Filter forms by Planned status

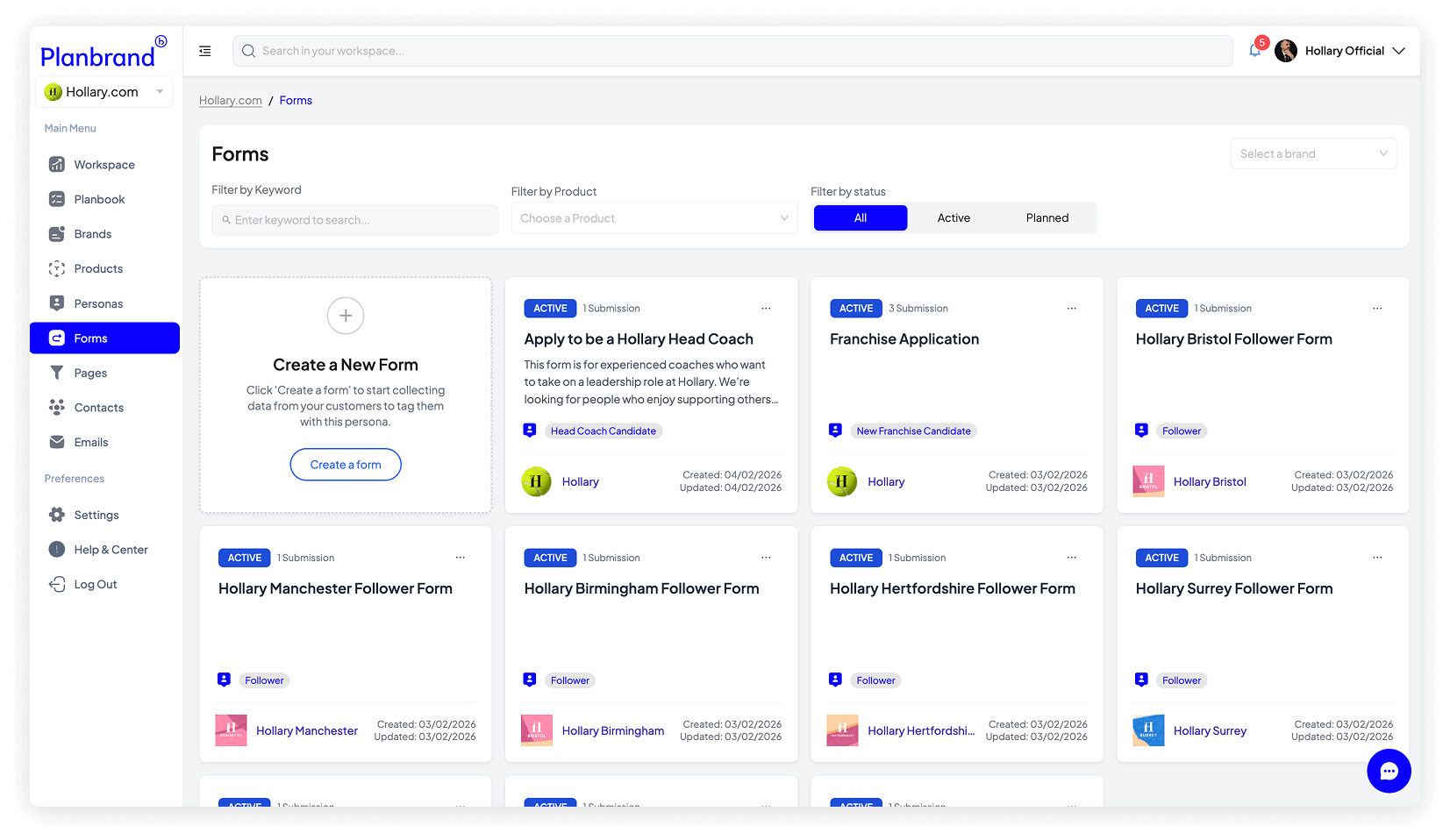coord(1046,218)
